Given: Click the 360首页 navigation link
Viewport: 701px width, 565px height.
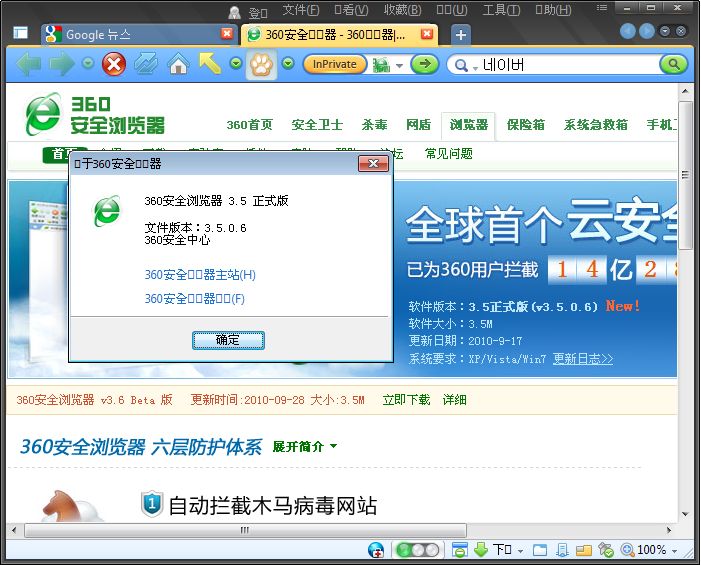Looking at the screenshot, I should 249,125.
